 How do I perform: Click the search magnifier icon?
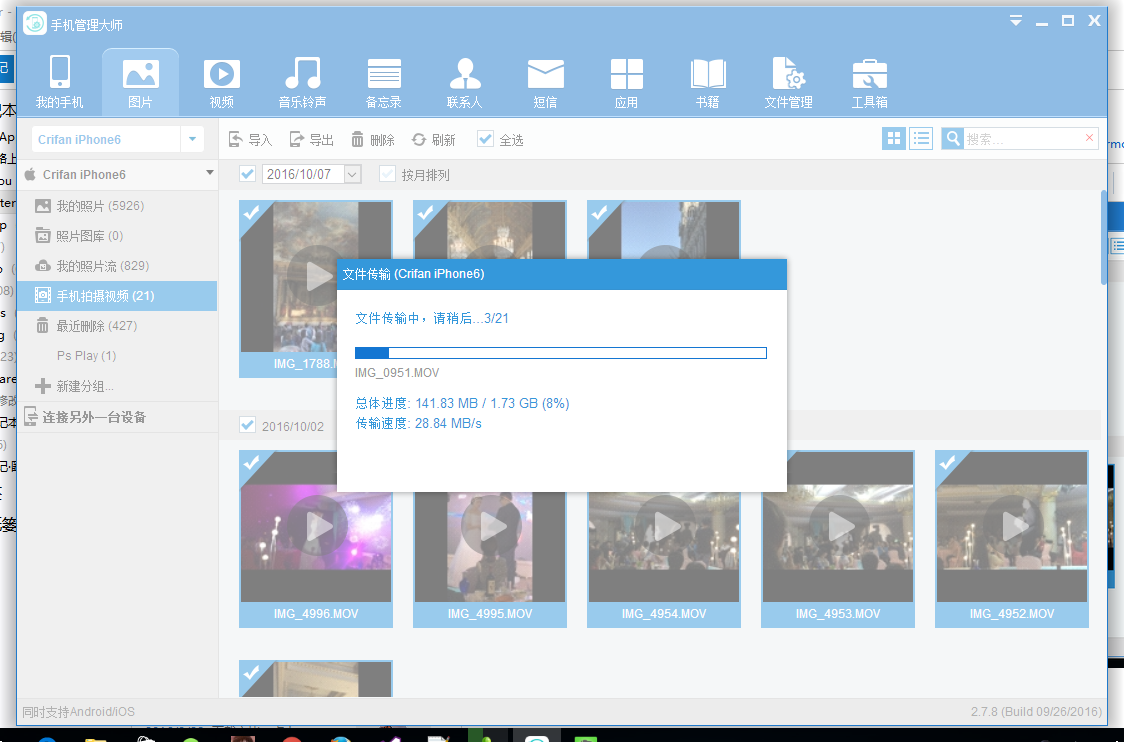coord(952,139)
